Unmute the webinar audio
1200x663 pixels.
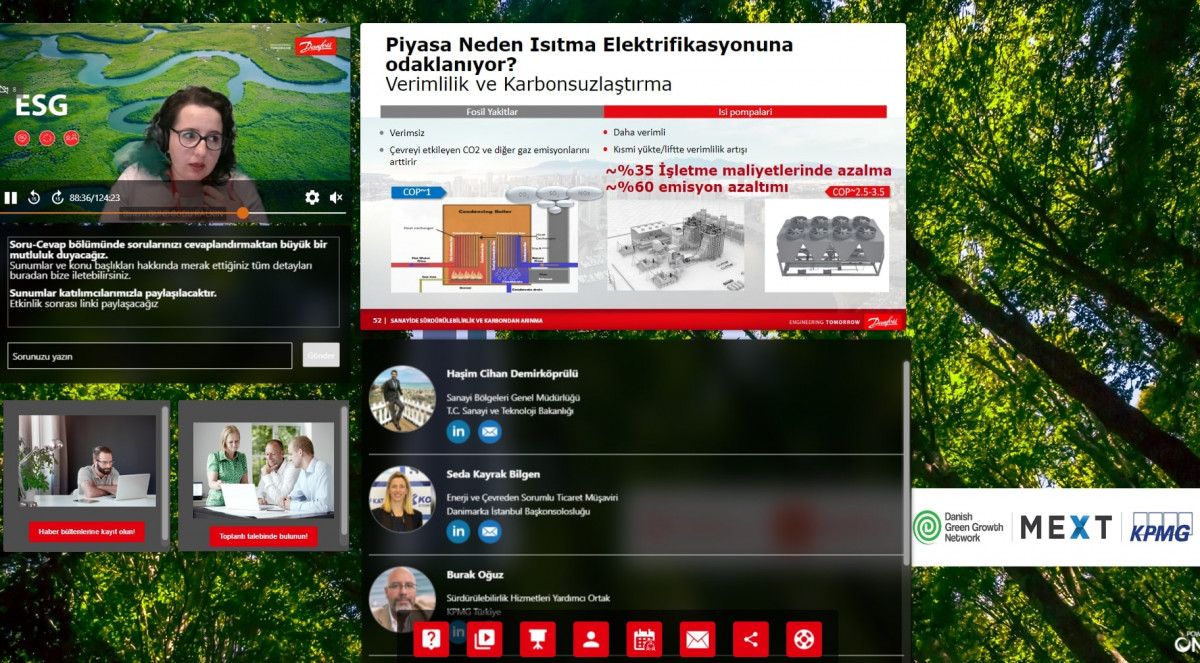click(337, 198)
